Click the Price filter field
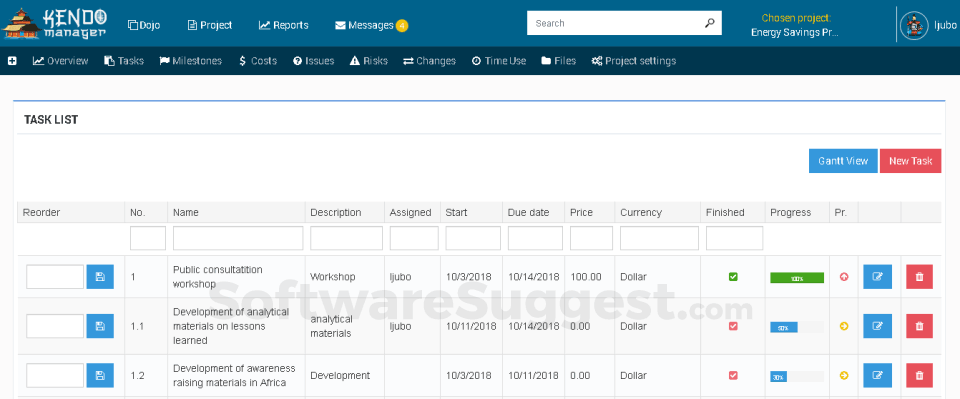The height and width of the screenshot is (399, 960). [x=591, y=238]
